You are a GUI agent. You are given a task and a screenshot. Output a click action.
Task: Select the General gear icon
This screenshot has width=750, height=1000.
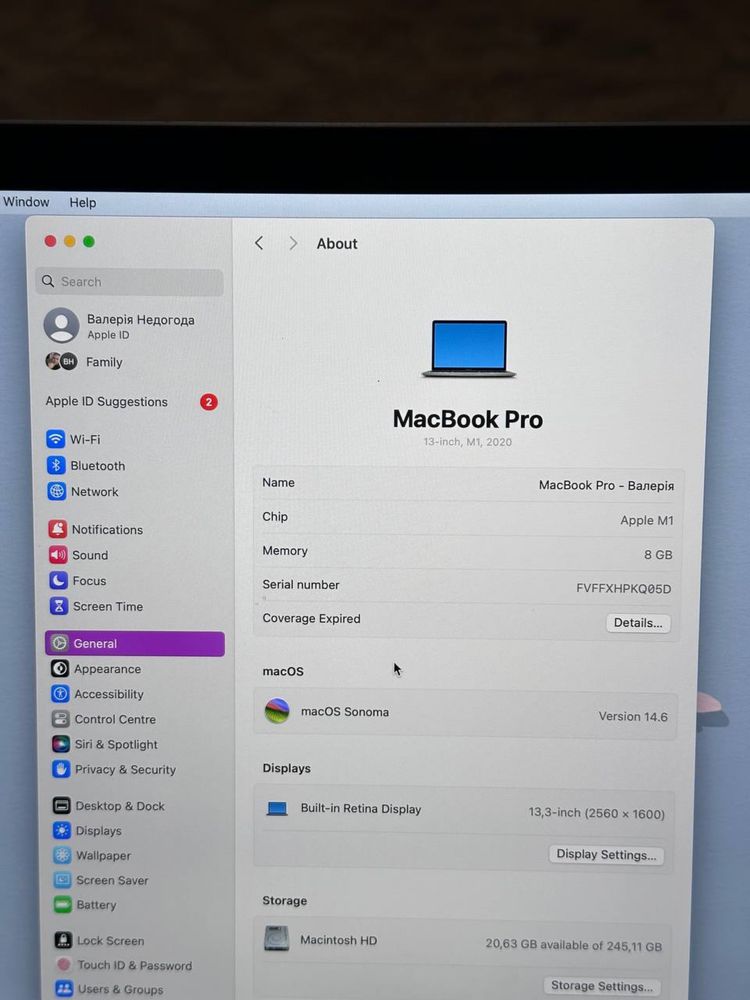coord(59,643)
